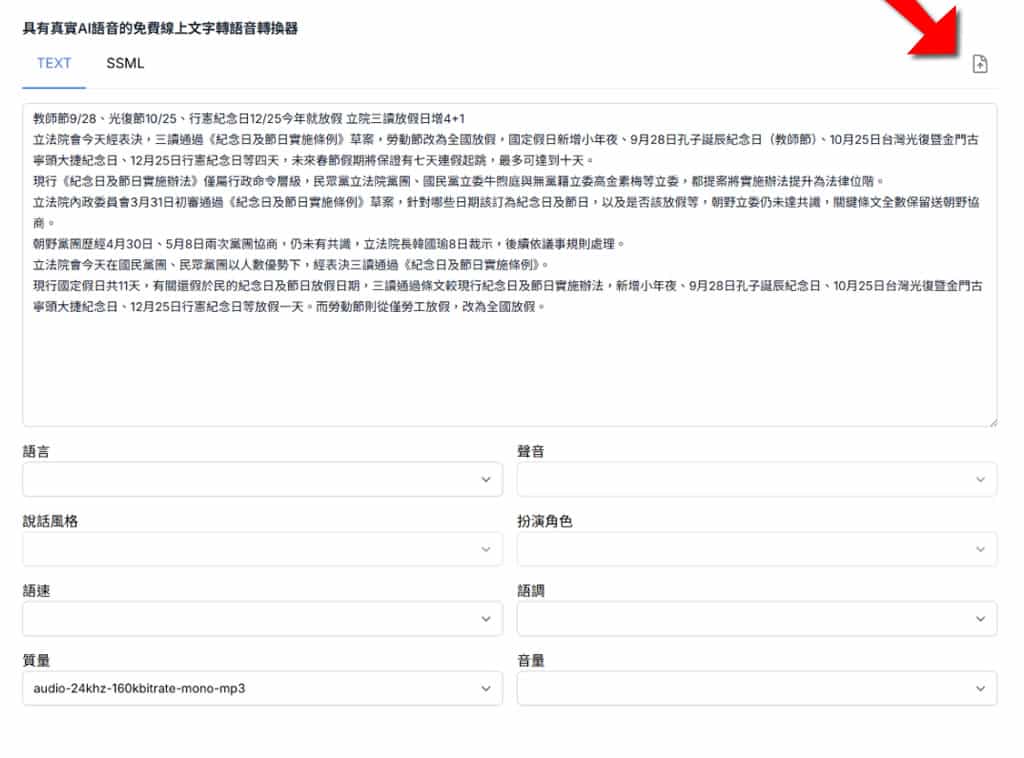Click the 扮演角色 field label

click(x=545, y=521)
